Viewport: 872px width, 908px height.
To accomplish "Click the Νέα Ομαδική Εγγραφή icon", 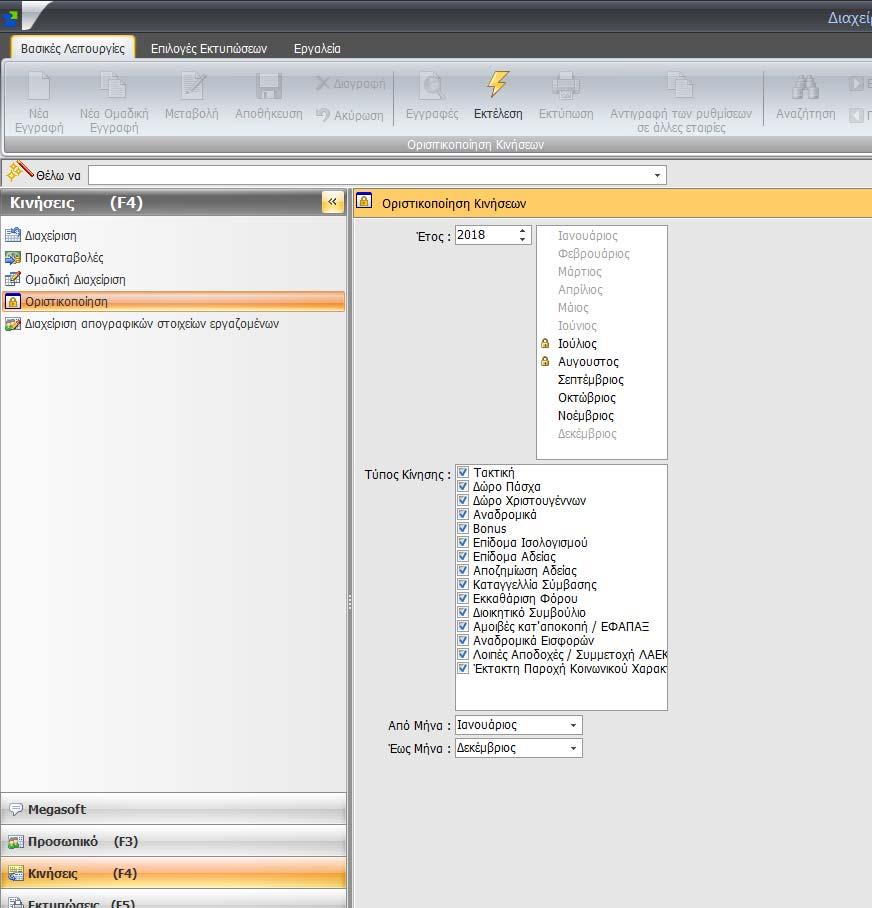I will point(113,85).
